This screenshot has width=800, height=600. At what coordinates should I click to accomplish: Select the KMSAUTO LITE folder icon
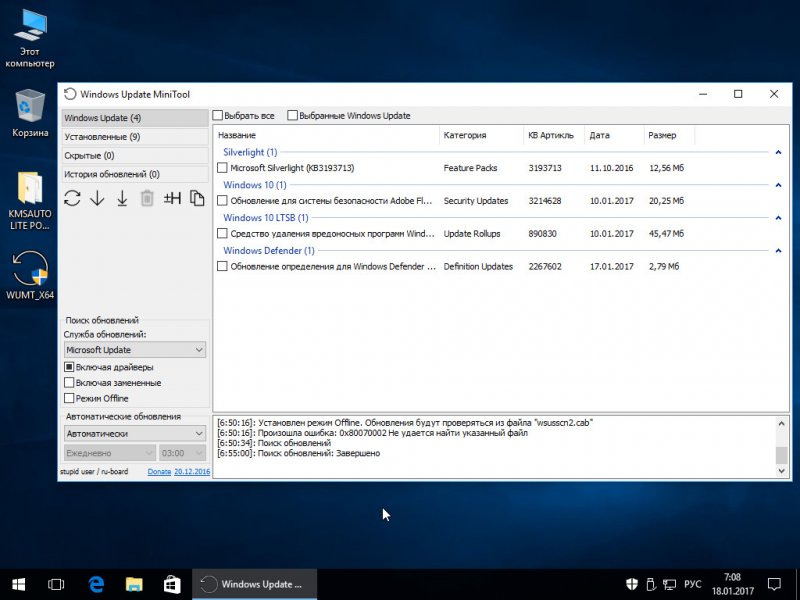30,201
